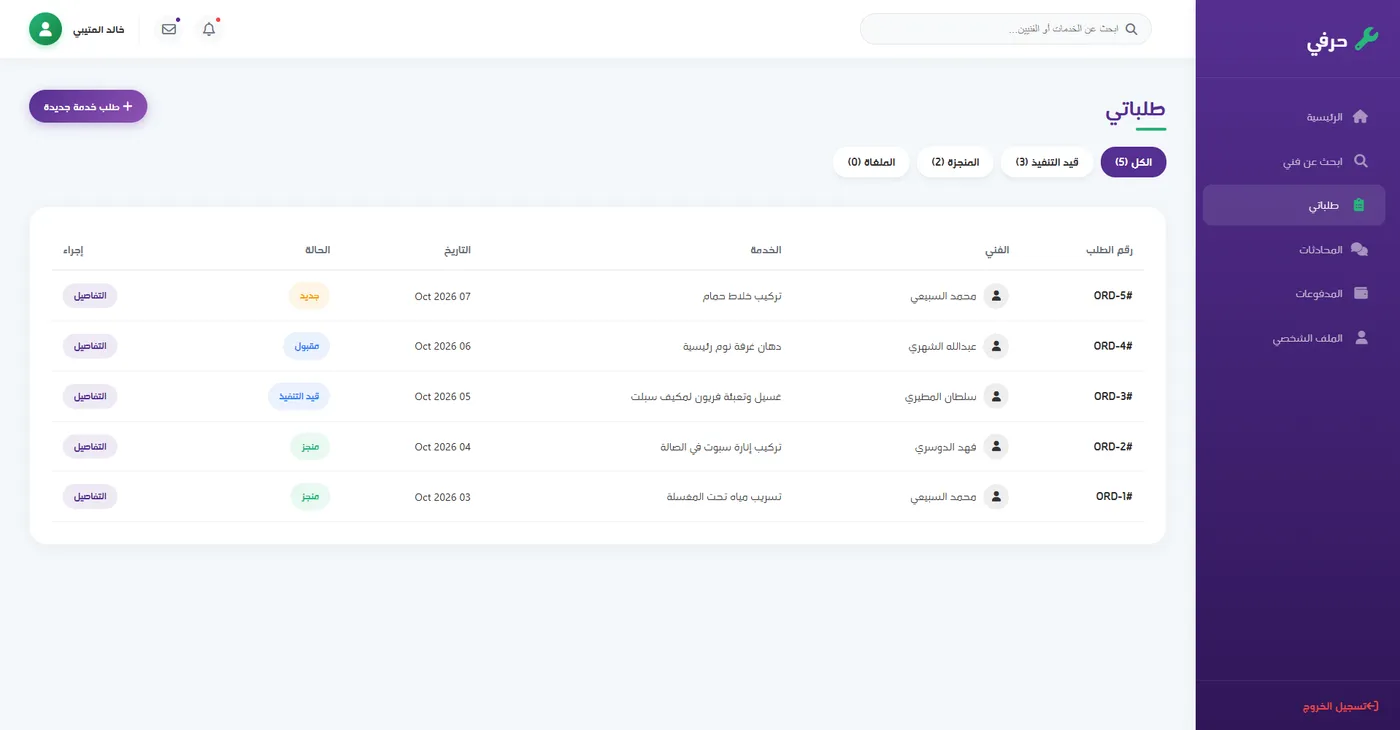
Task: Click the magnifier icon beside ابحث عن فني
Action: pos(1360,161)
